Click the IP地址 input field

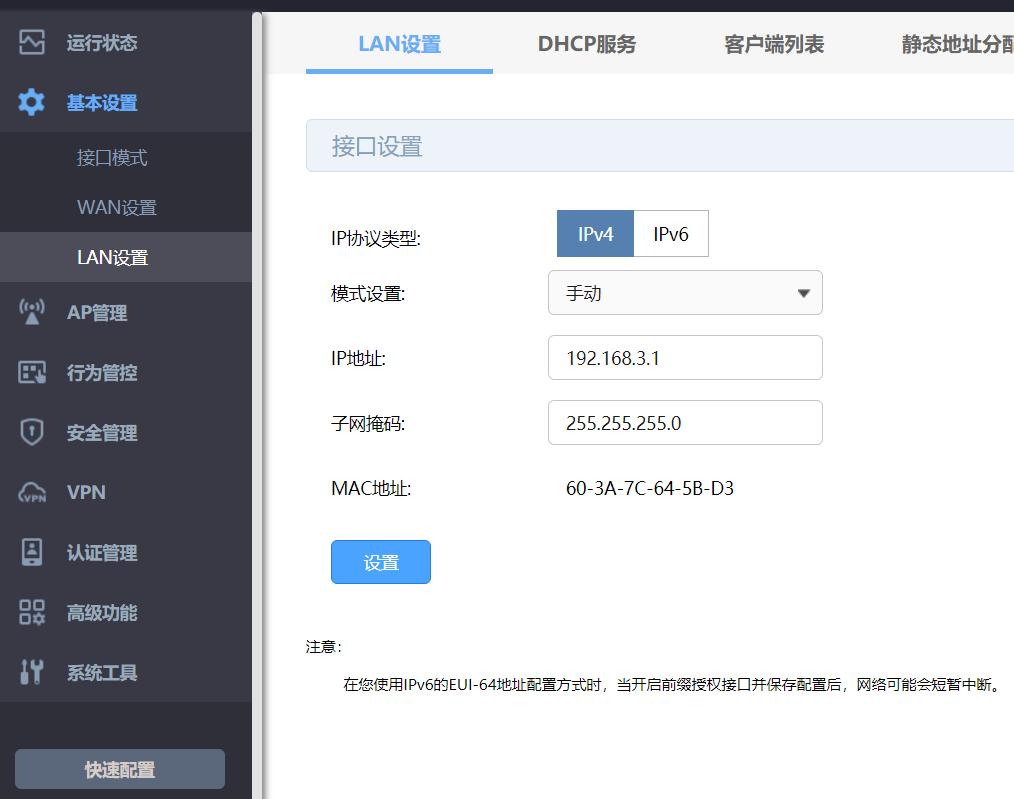(x=685, y=358)
